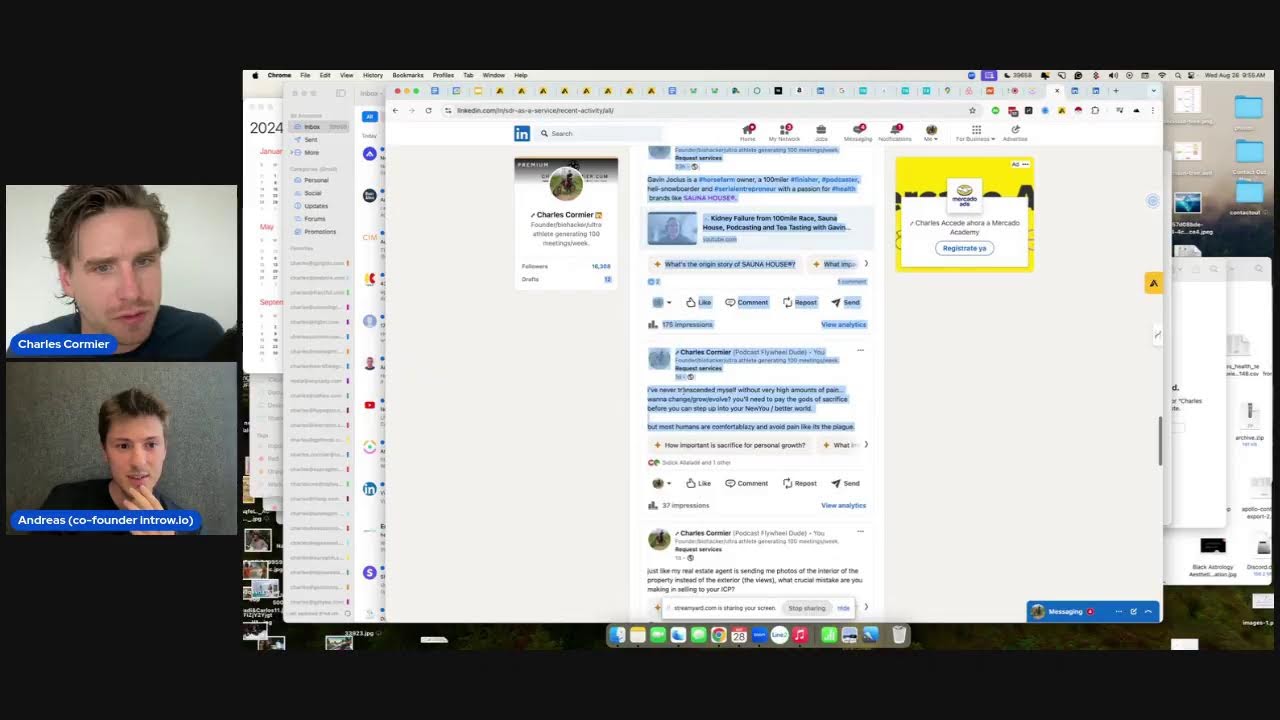Comment on the 175 impressions post
This screenshot has height=720, width=1280.
click(x=747, y=302)
